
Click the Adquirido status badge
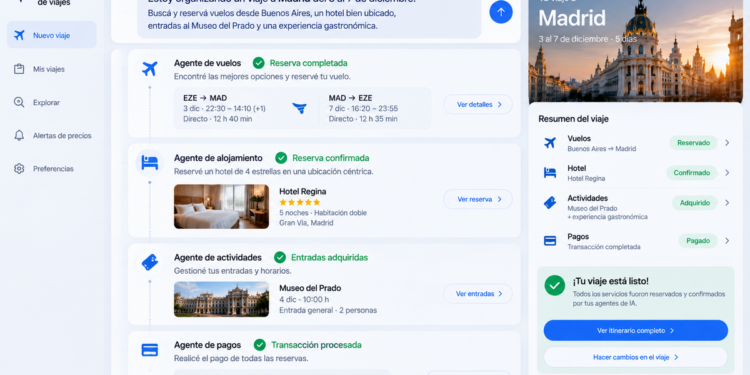pyautogui.click(x=695, y=203)
